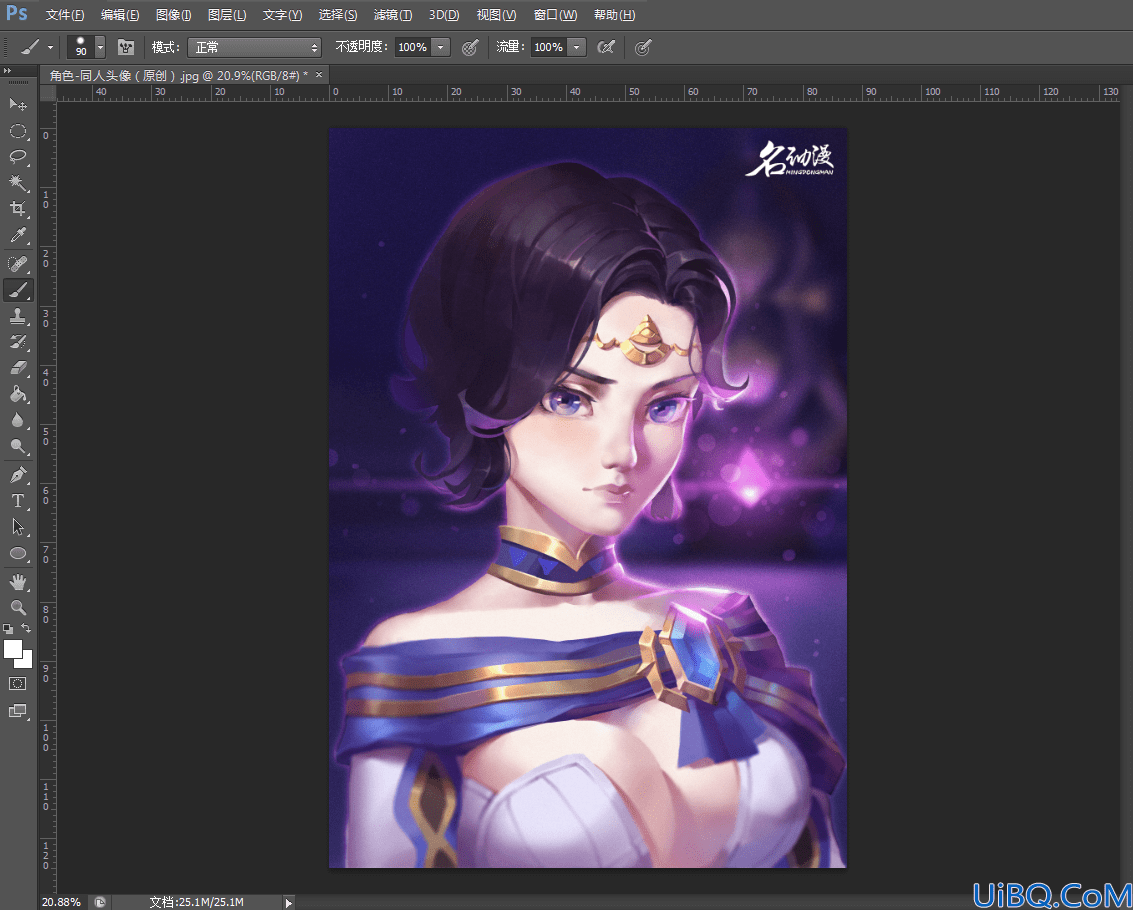Open the 视图(V) menu

[x=496, y=15]
